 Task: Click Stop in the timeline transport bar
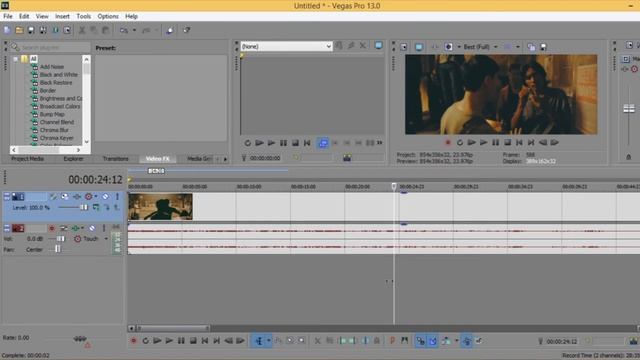(193, 341)
